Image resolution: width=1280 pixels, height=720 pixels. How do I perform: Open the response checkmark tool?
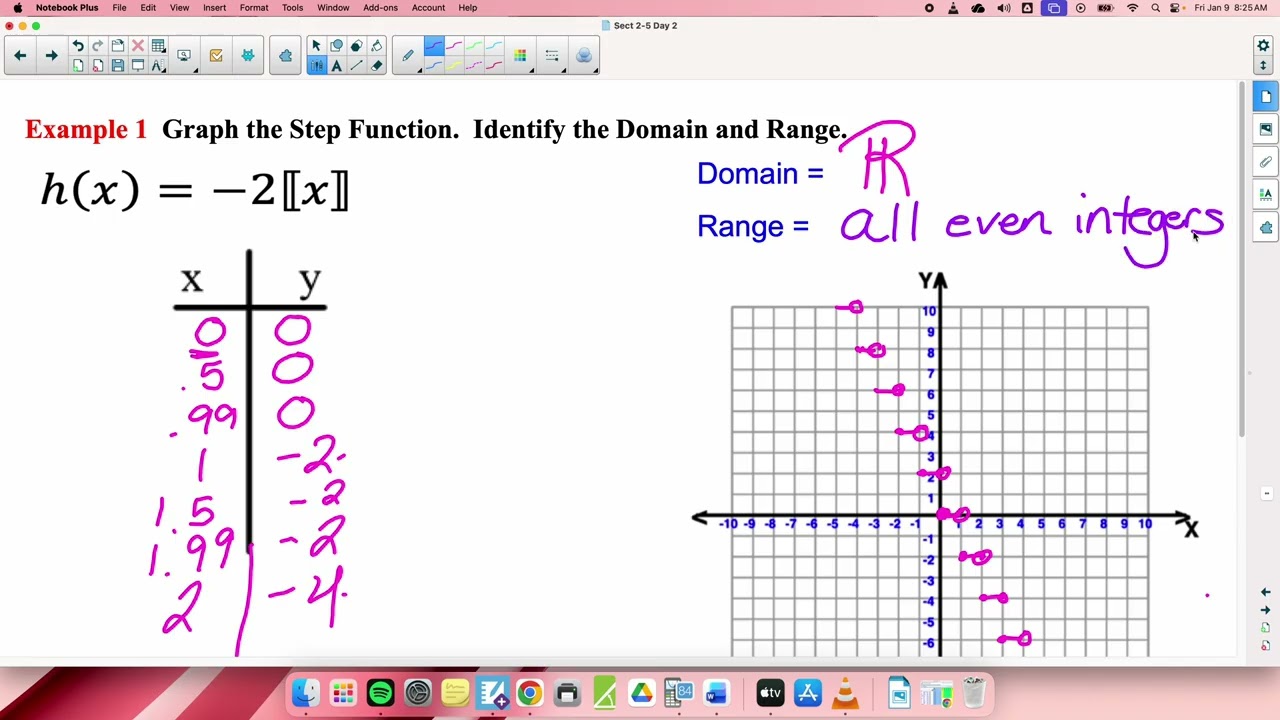point(216,55)
